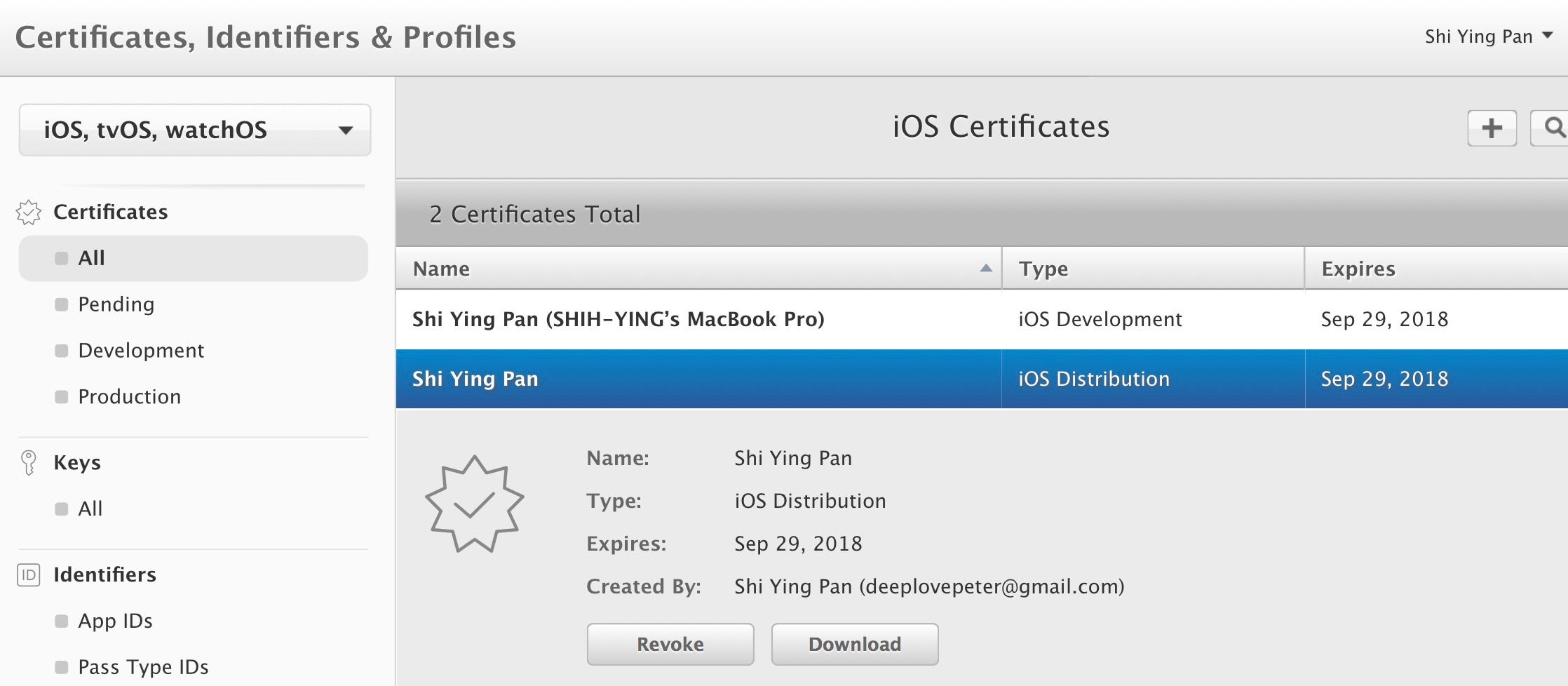Click the large certificate seal checkmark icon

(x=475, y=504)
